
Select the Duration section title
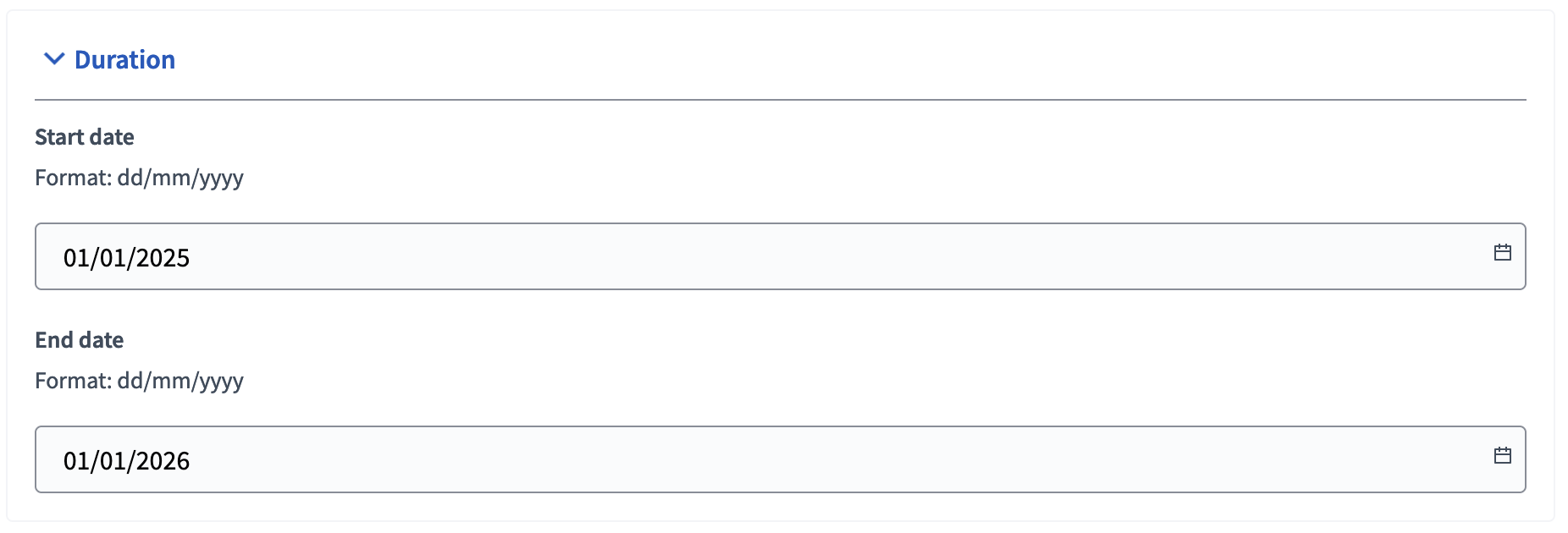click(x=124, y=59)
